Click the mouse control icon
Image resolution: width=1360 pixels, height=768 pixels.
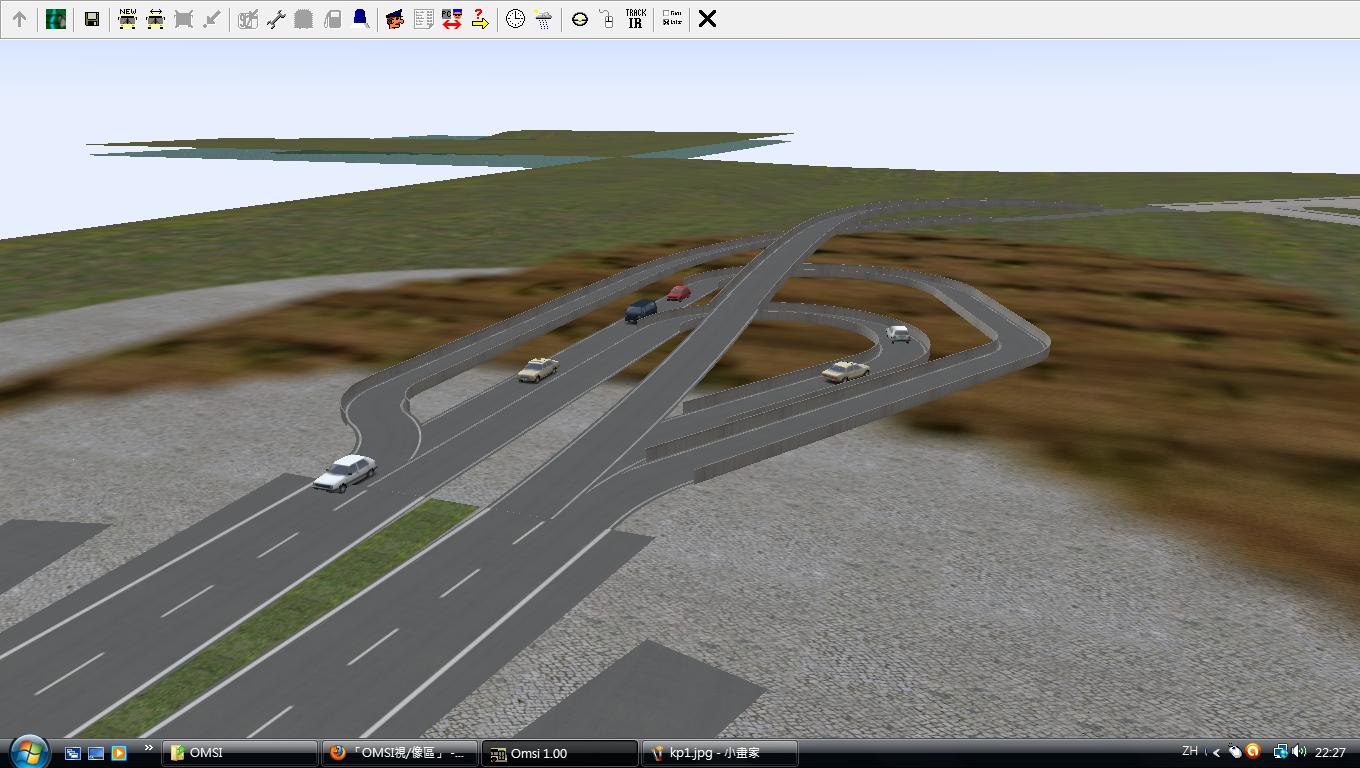[607, 19]
